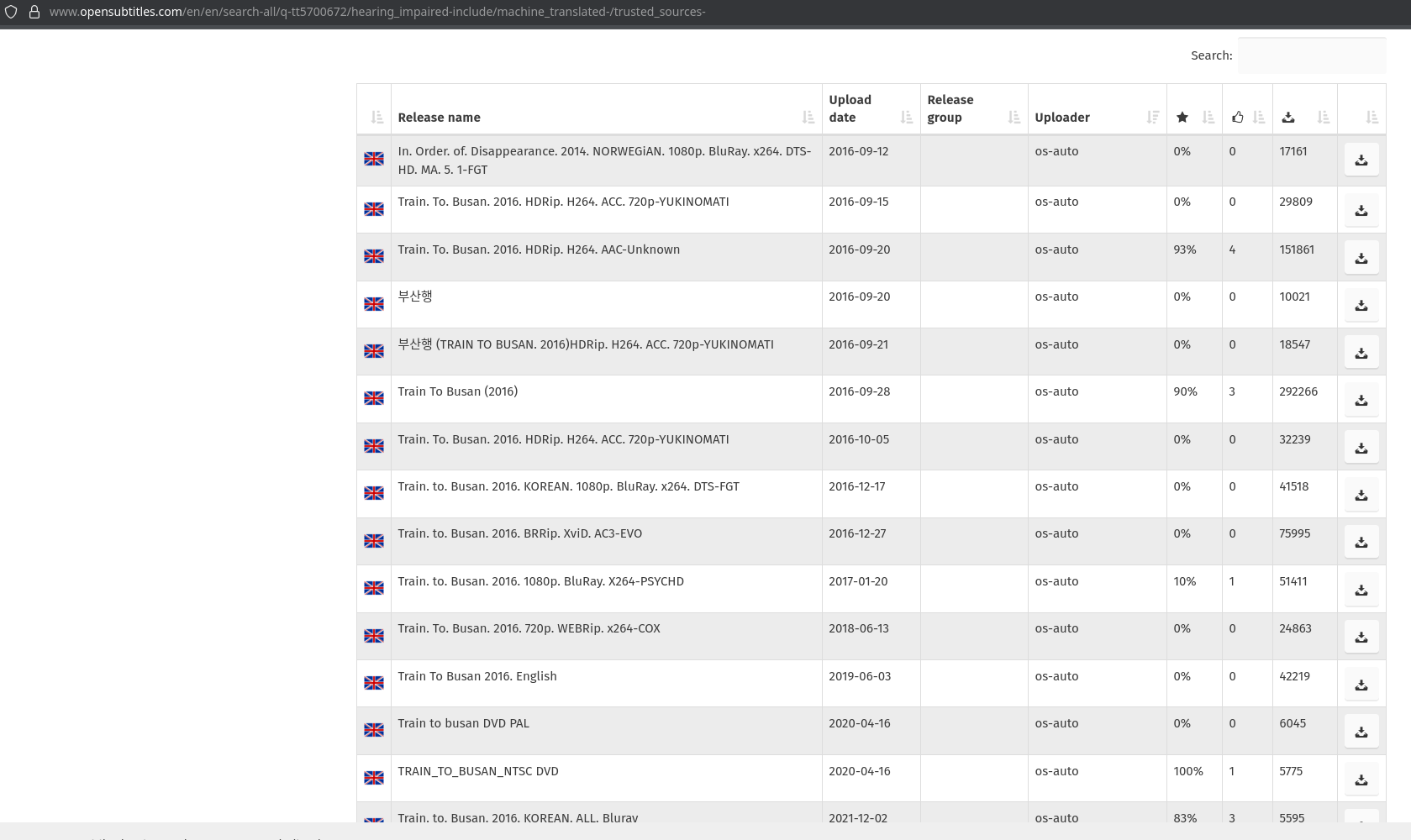
Task: Download the BRRip XviD AC3-EVO subtitle
Action: [x=1361, y=542]
